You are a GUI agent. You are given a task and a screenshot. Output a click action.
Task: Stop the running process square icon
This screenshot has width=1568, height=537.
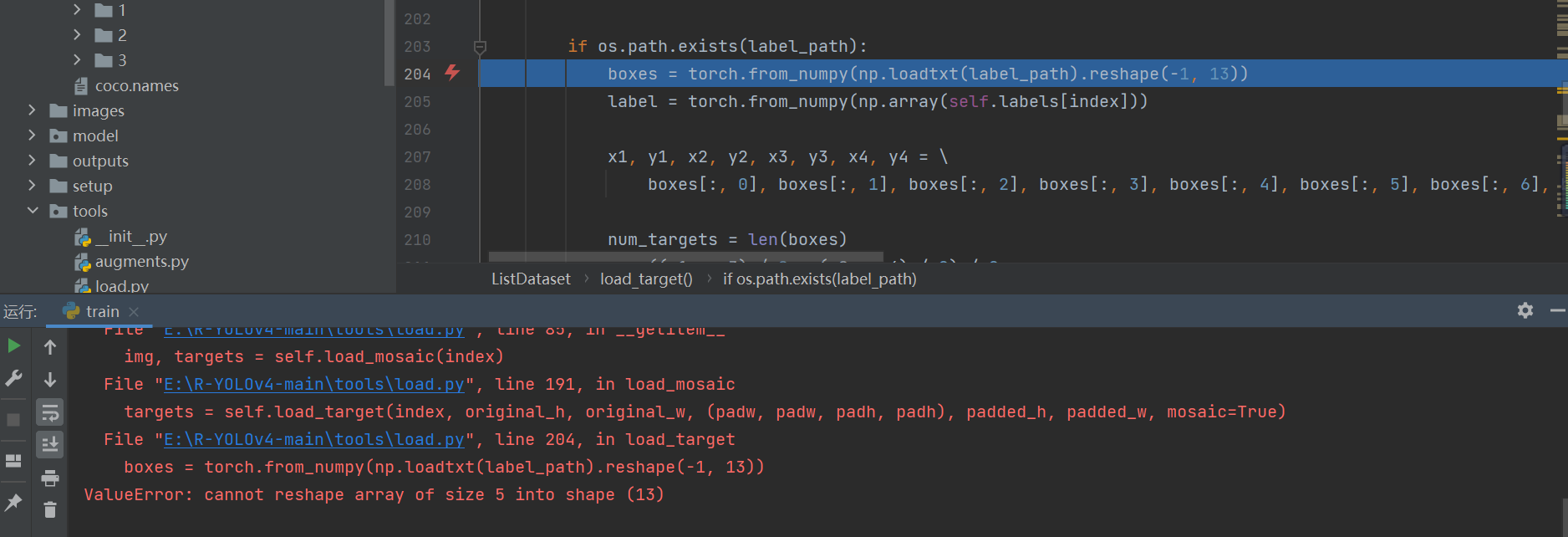coord(13,420)
